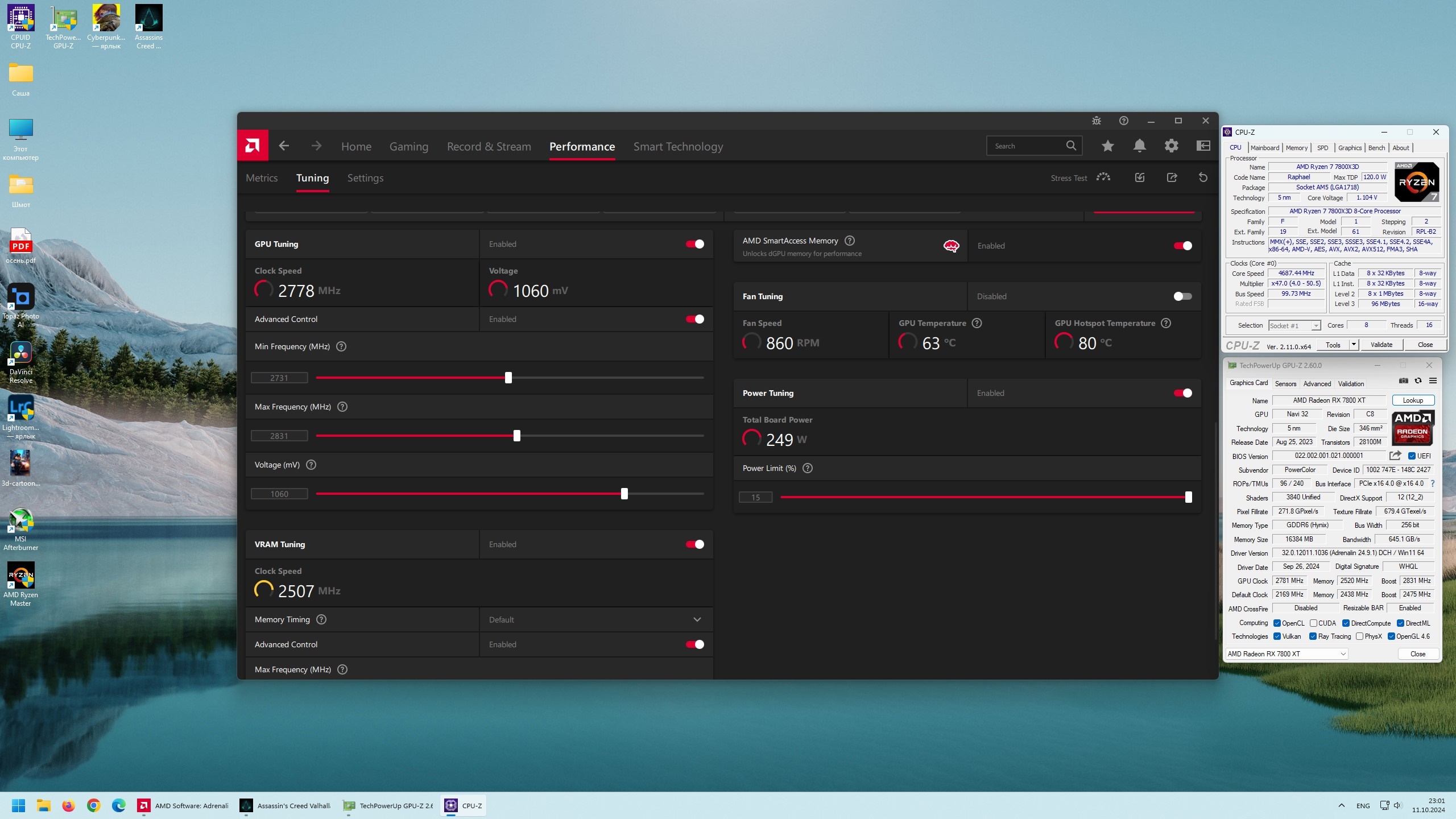Toggle Power Tuning switch

click(1182, 393)
